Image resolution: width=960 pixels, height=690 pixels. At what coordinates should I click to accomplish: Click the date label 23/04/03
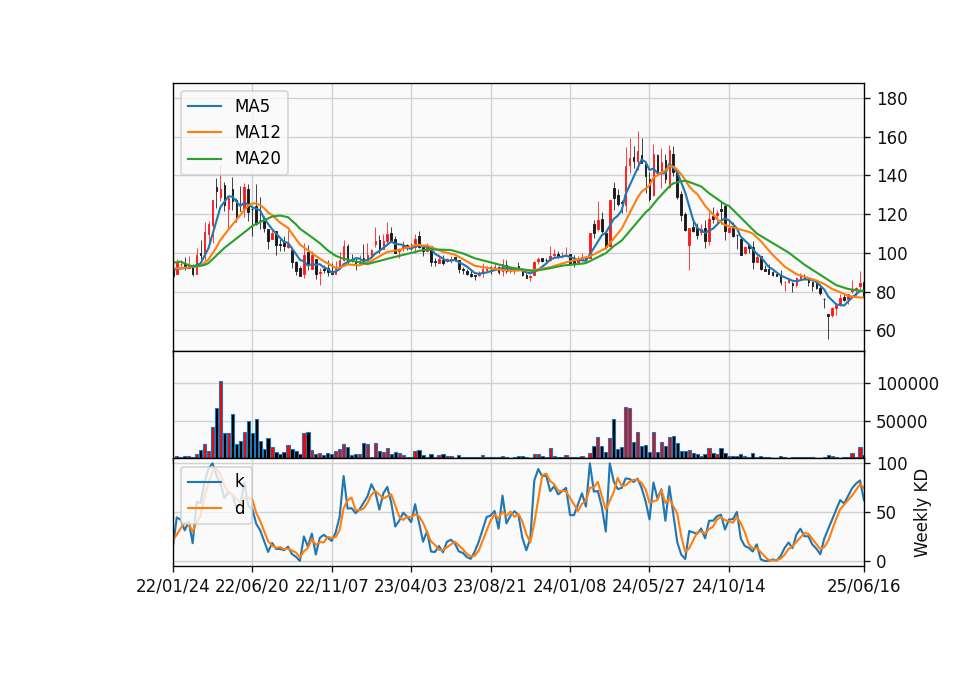pos(411,587)
